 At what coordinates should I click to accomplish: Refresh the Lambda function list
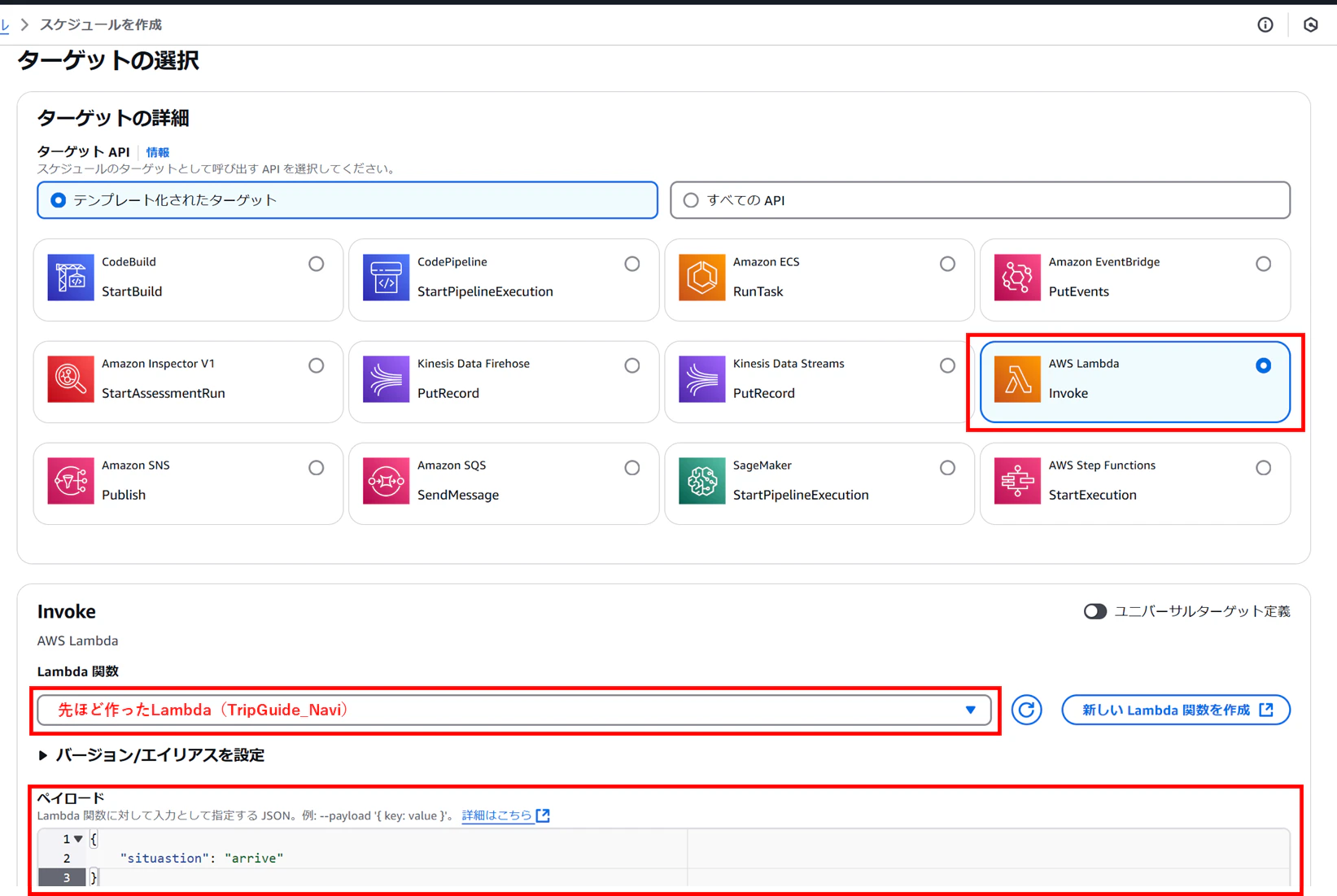point(1026,710)
